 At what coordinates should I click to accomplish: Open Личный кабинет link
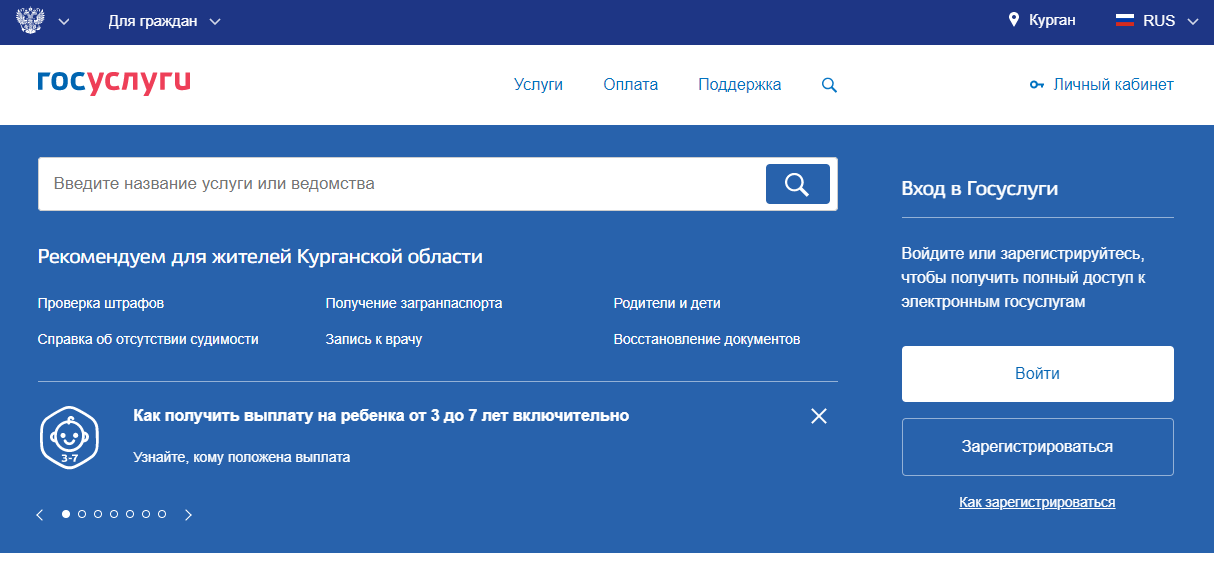1113,85
